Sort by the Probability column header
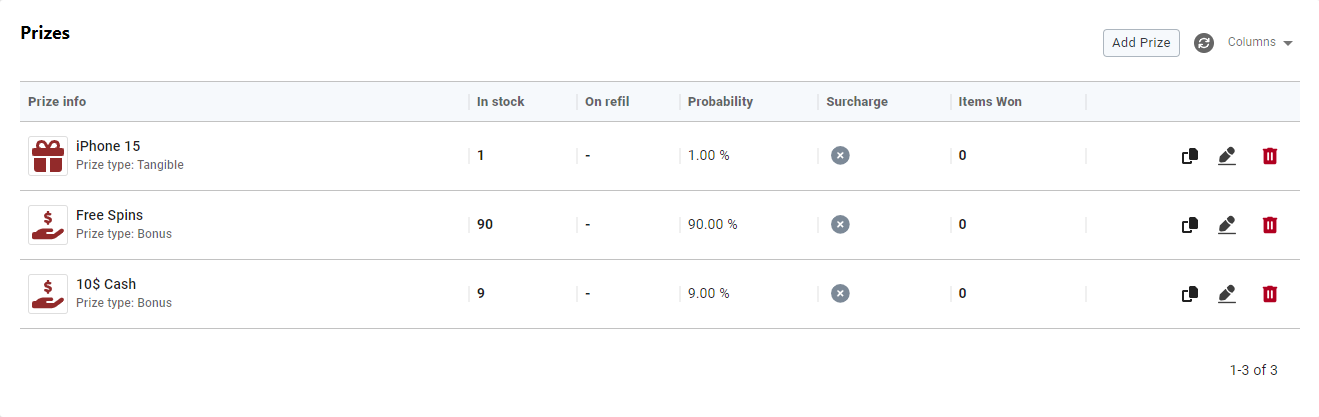 [720, 101]
